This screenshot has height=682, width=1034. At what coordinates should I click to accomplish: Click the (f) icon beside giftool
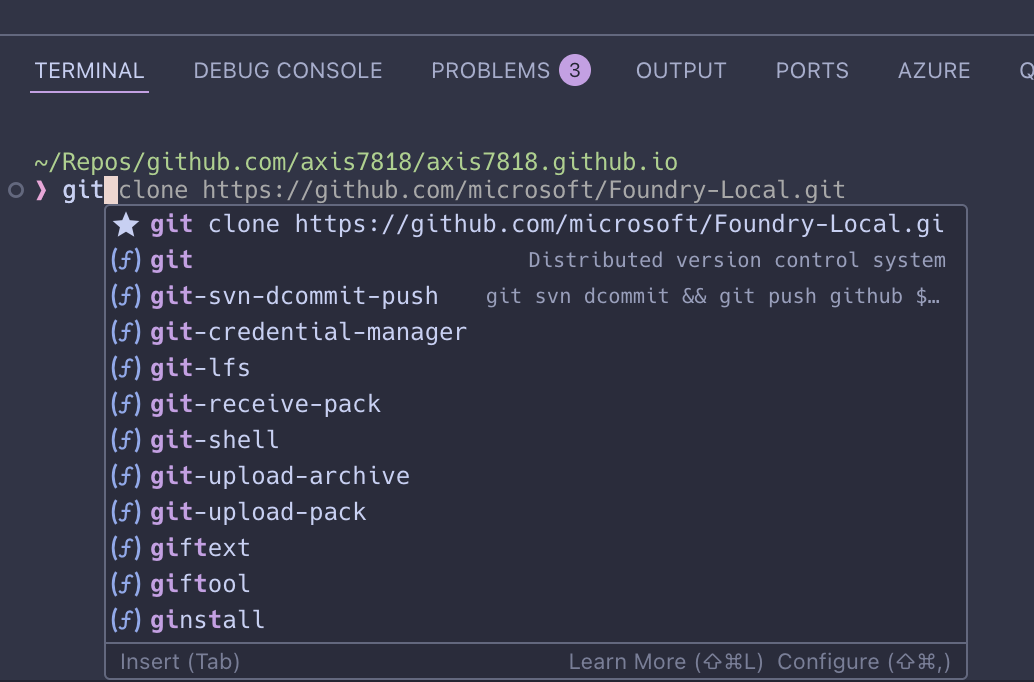click(126, 583)
